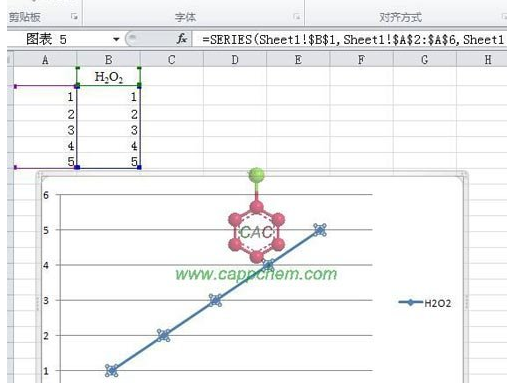
Task: Select cell B1 containing H2O2
Action: point(108,77)
